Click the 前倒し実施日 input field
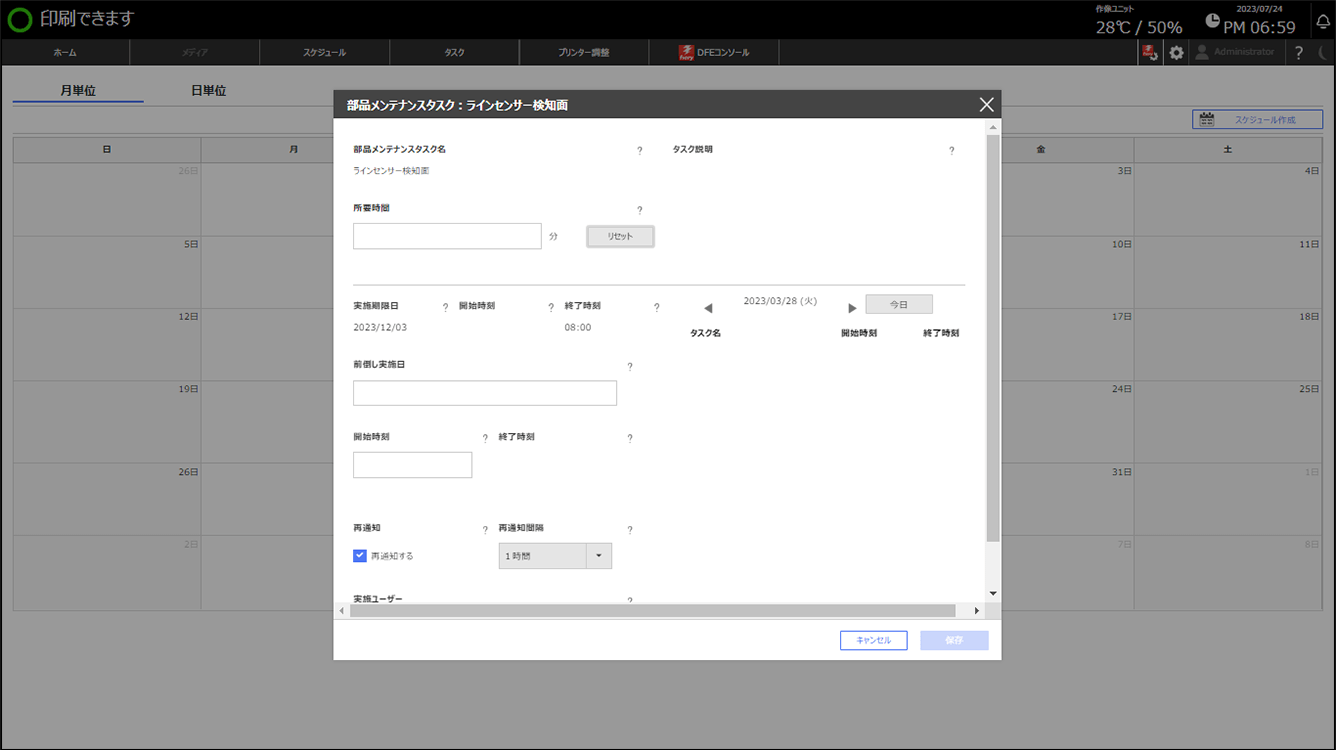This screenshot has width=1336, height=750. [484, 393]
